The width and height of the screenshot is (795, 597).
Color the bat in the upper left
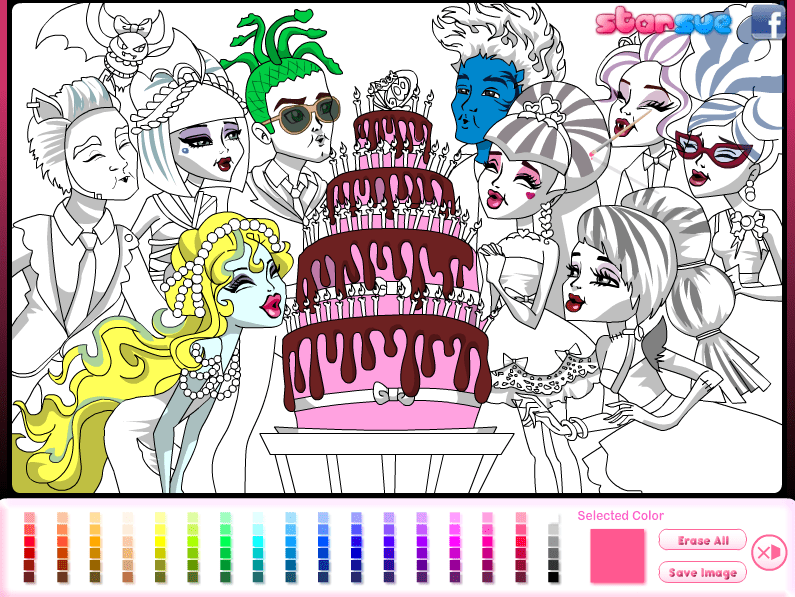[127, 48]
